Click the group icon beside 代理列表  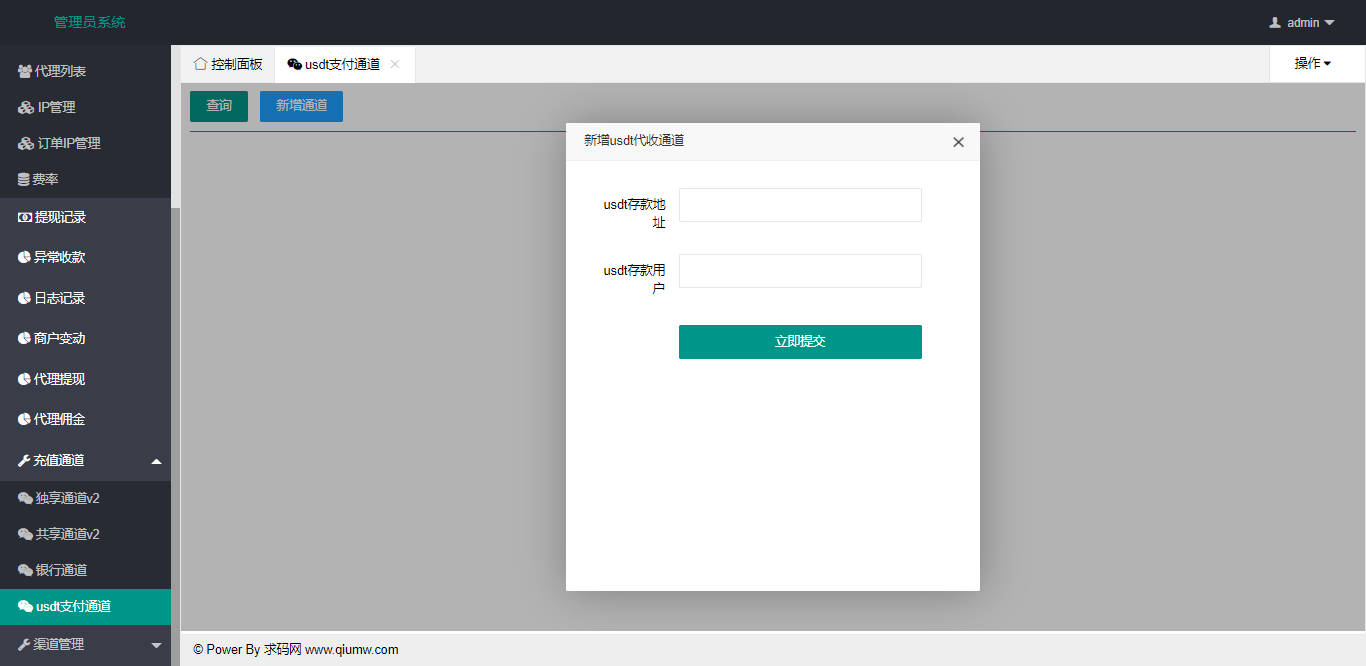25,72
